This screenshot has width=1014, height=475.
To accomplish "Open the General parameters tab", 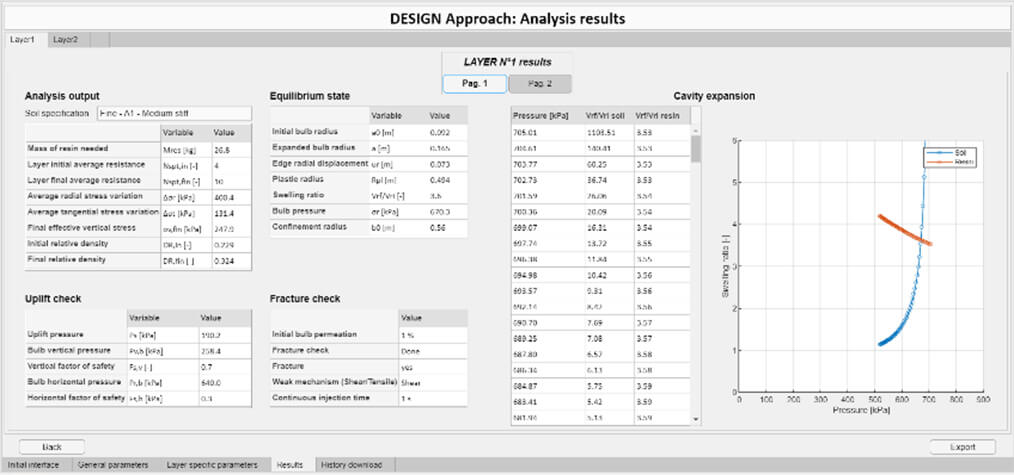I will (116, 465).
